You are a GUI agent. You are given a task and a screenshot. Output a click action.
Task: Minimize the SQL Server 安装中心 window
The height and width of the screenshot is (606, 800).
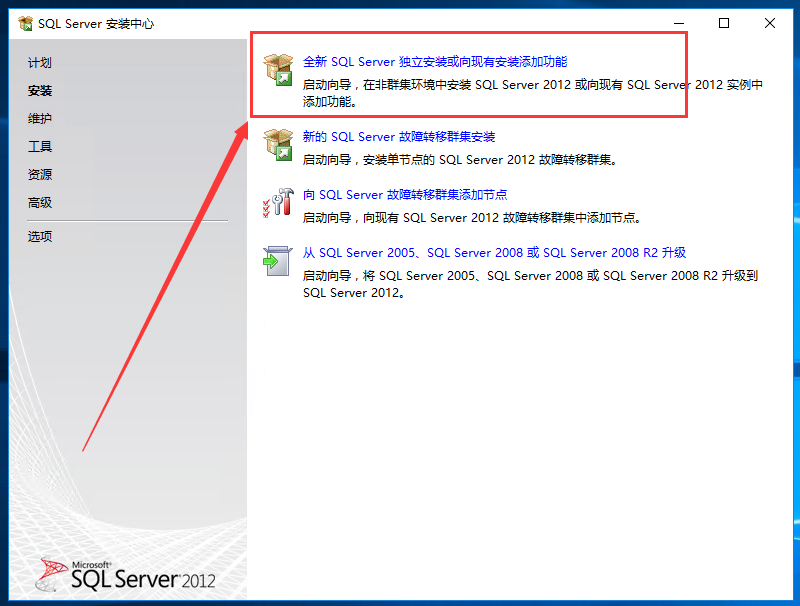pos(679,23)
